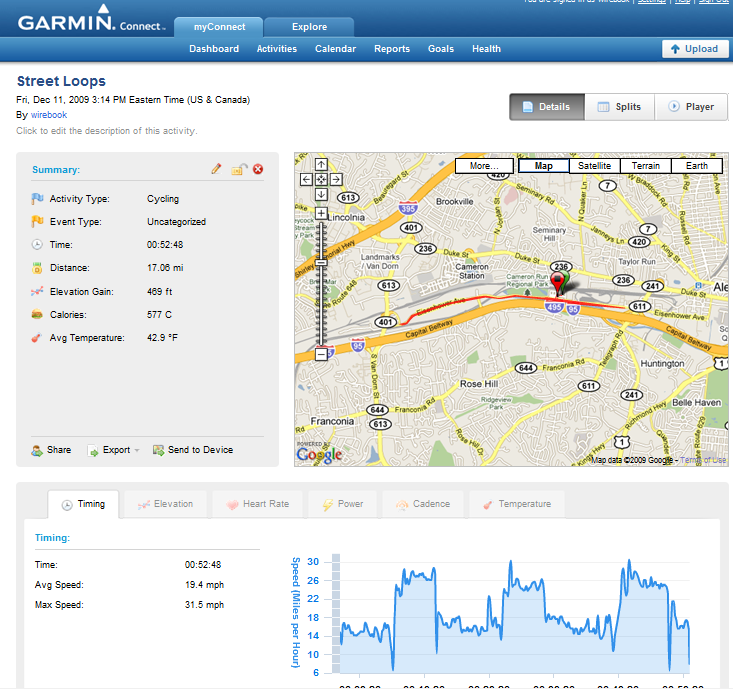
Task: Click the Calories burger icon
Action: click(x=37, y=314)
